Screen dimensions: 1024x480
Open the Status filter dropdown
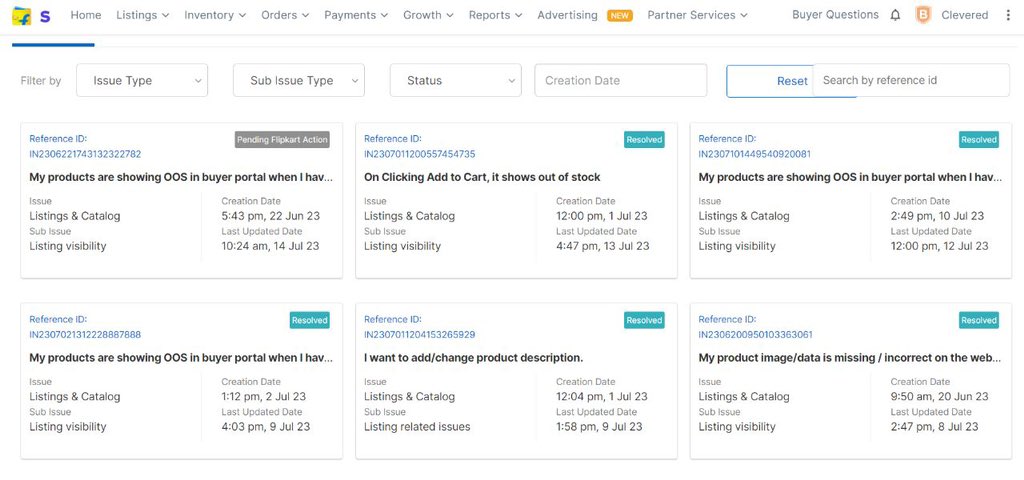pos(455,80)
